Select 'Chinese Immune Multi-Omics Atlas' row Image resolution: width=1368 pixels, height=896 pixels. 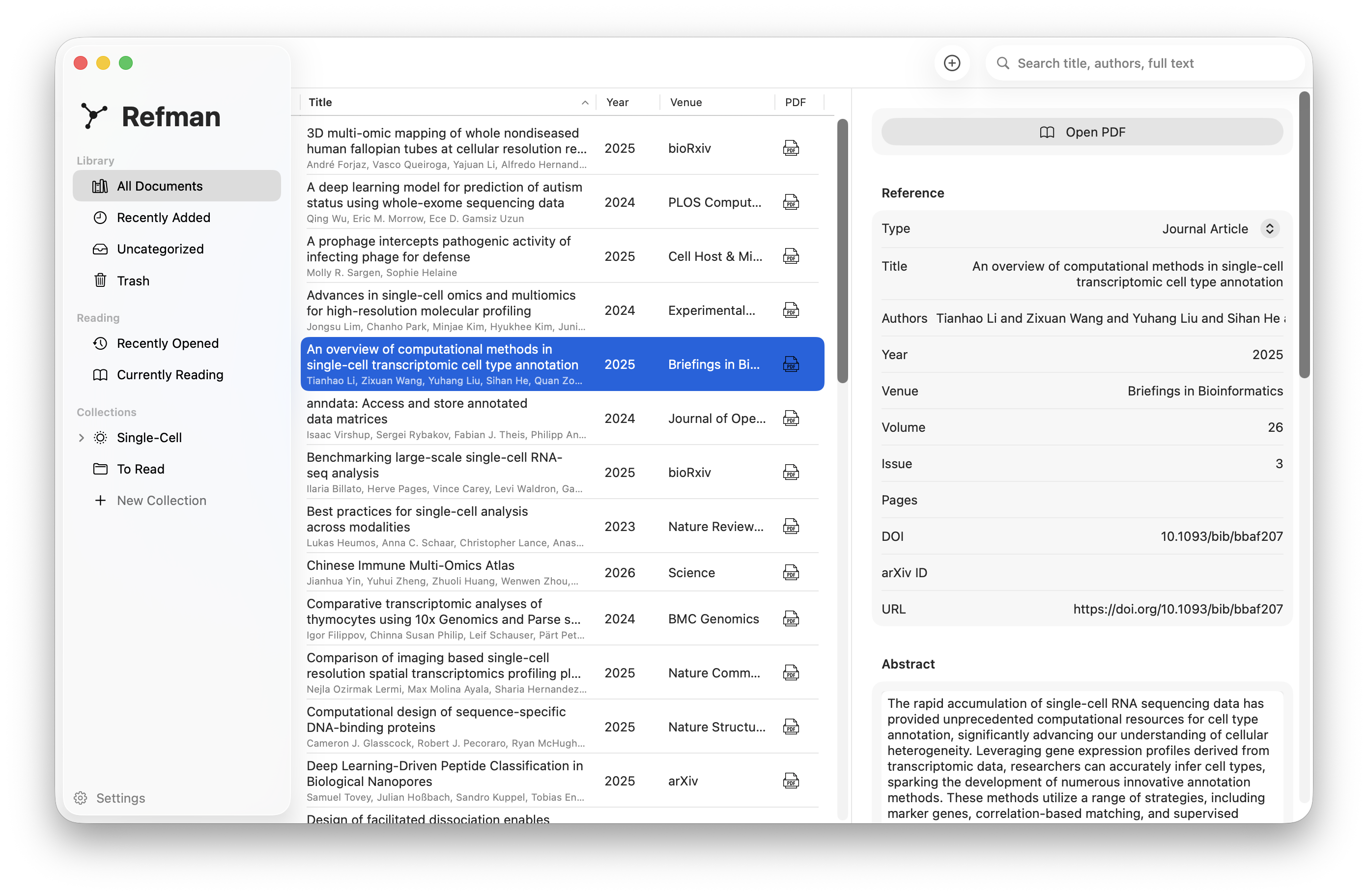pyautogui.click(x=562, y=572)
